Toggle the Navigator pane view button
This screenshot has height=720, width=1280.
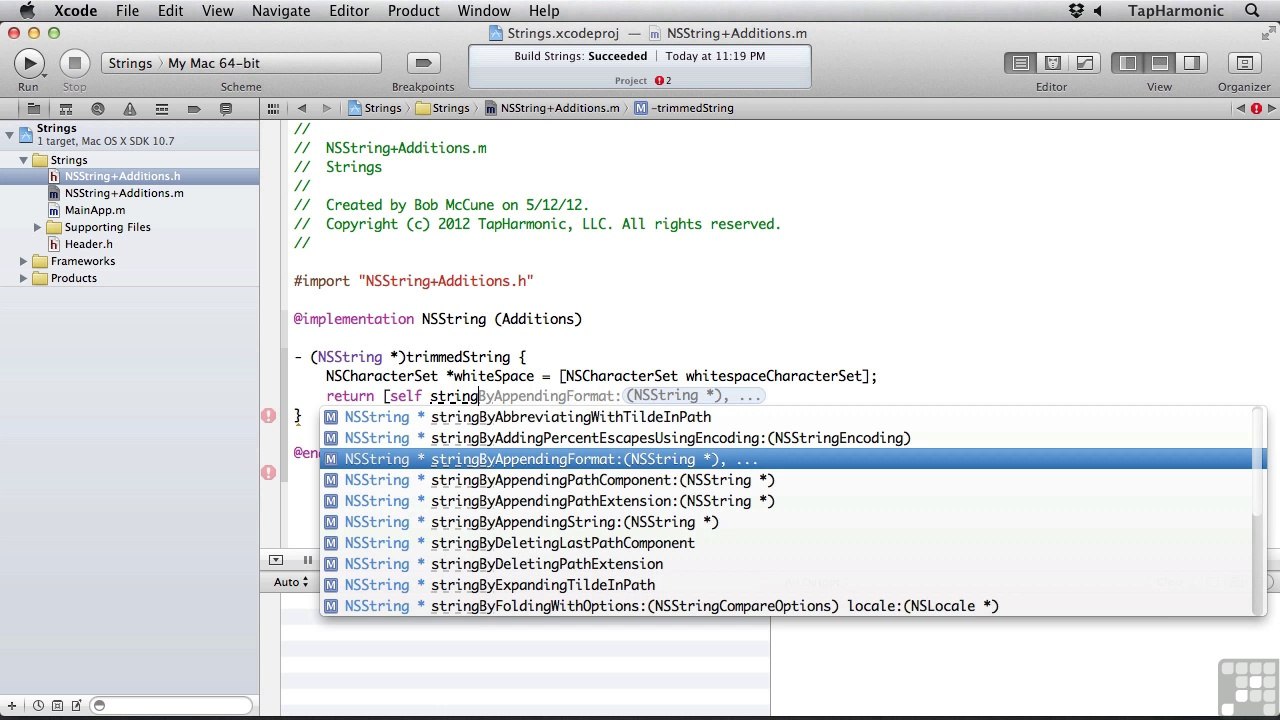click(1128, 63)
